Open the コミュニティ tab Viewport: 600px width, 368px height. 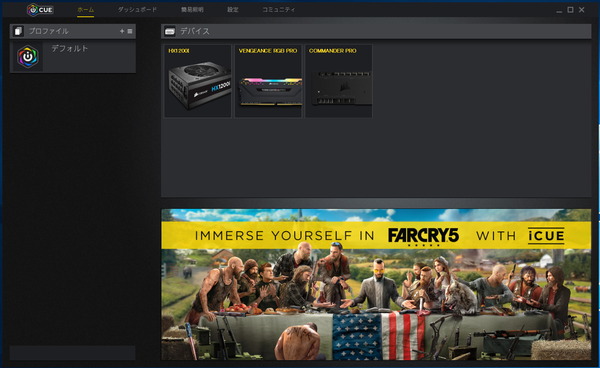tap(279, 10)
